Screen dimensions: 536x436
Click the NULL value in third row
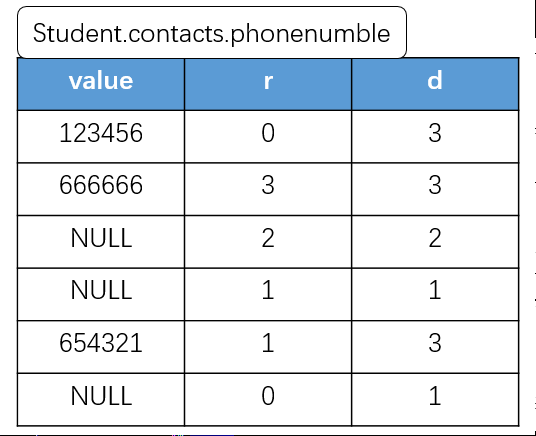coord(101,242)
